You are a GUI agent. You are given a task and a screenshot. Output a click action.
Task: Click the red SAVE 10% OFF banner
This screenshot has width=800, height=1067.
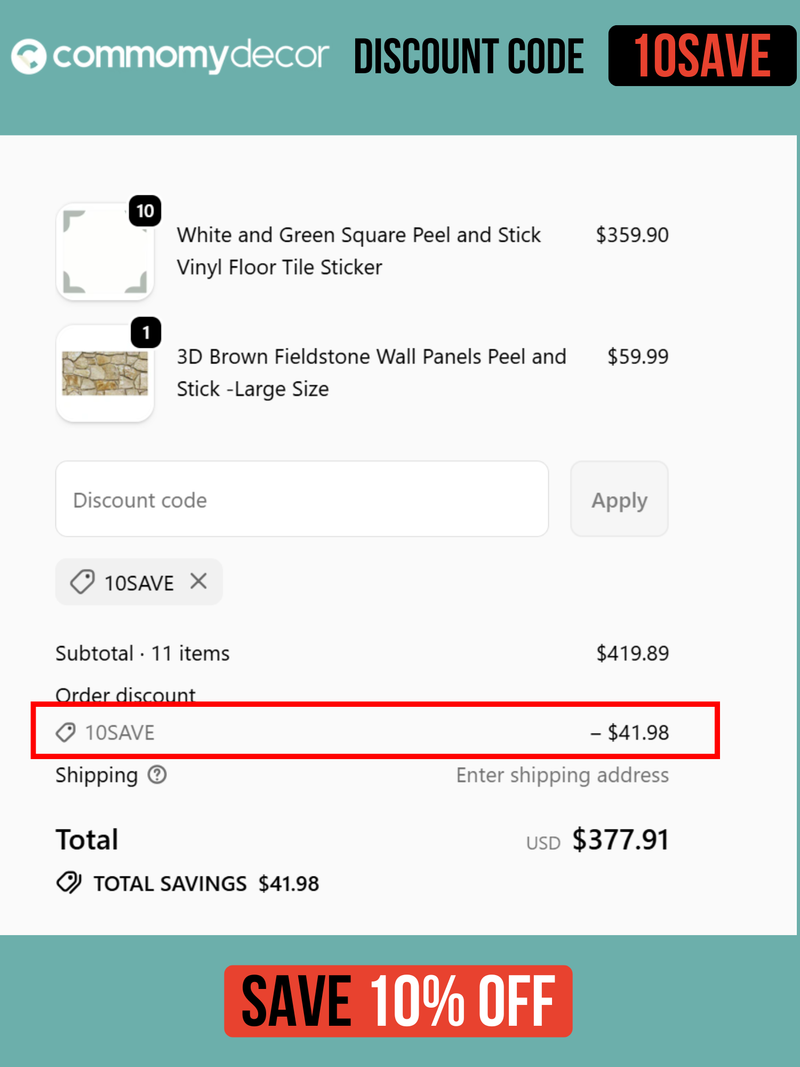click(x=398, y=1001)
